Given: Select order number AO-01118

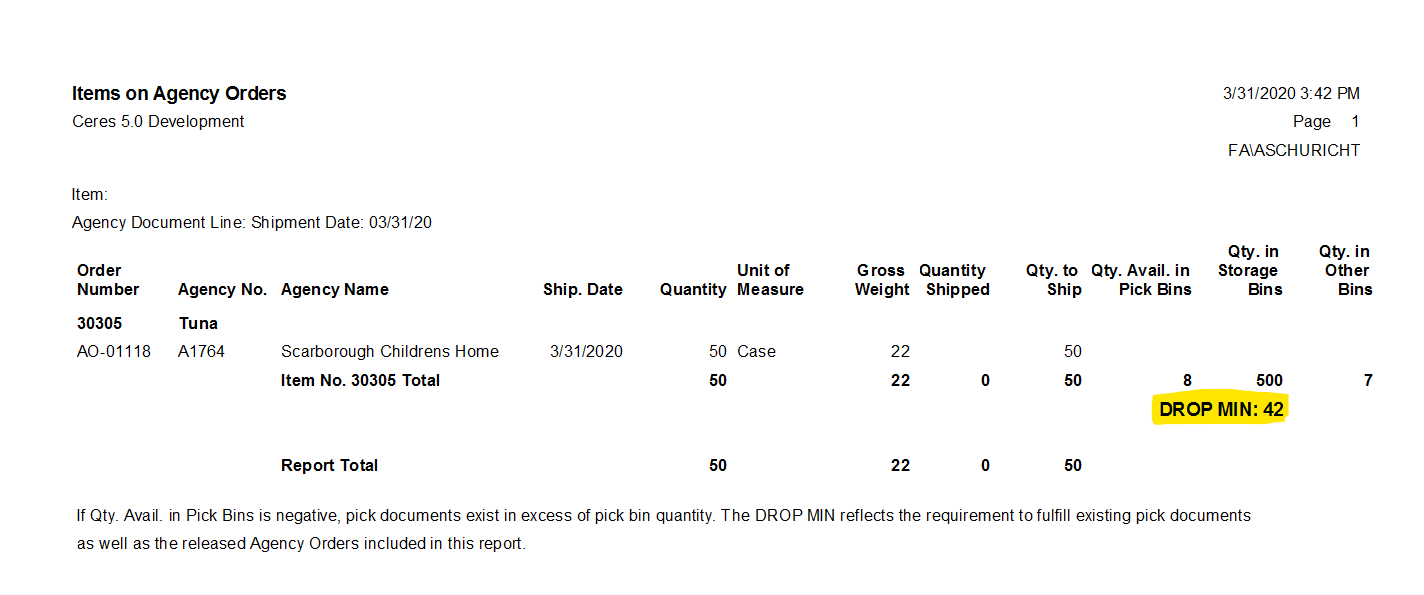Looking at the screenshot, I should point(113,352).
